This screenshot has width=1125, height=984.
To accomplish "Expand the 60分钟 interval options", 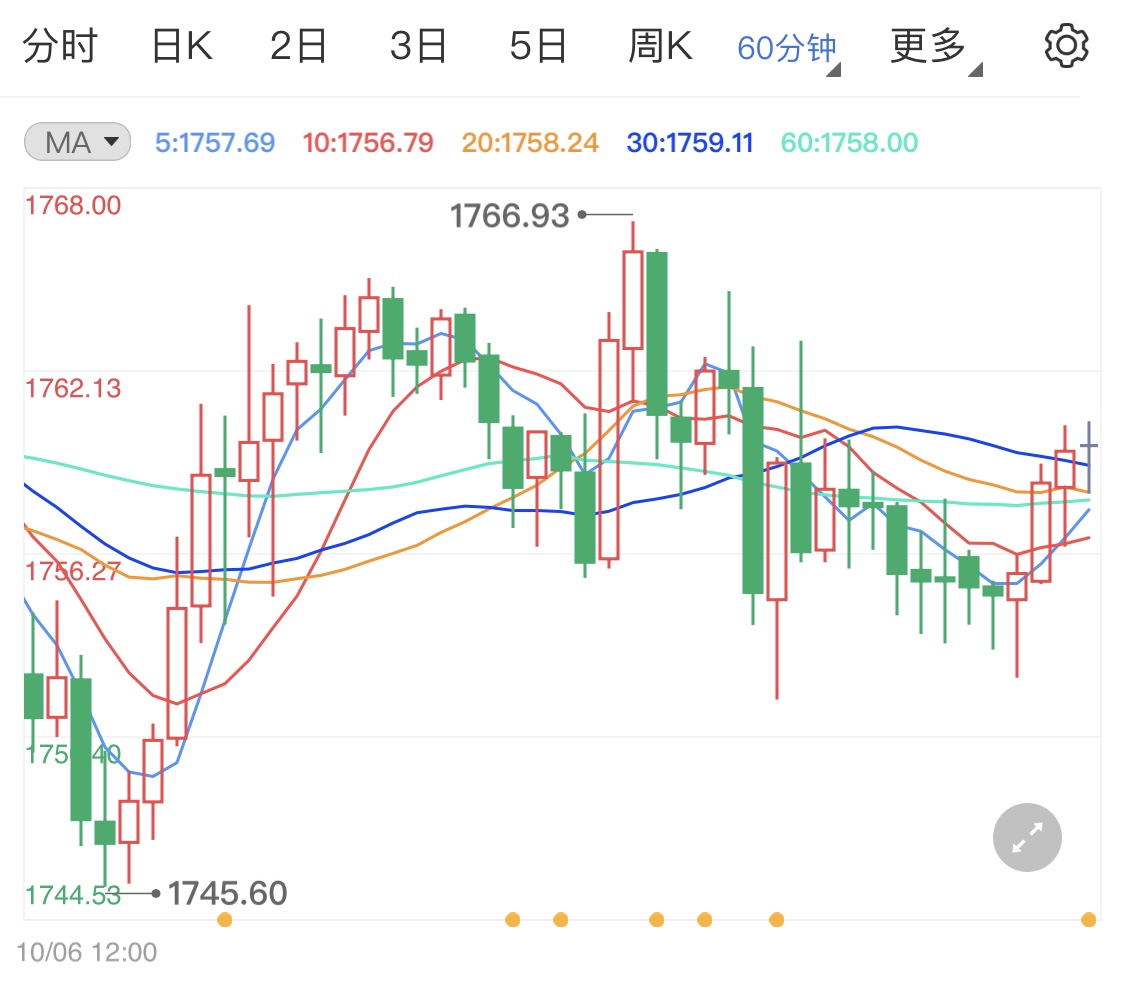I will 786,44.
